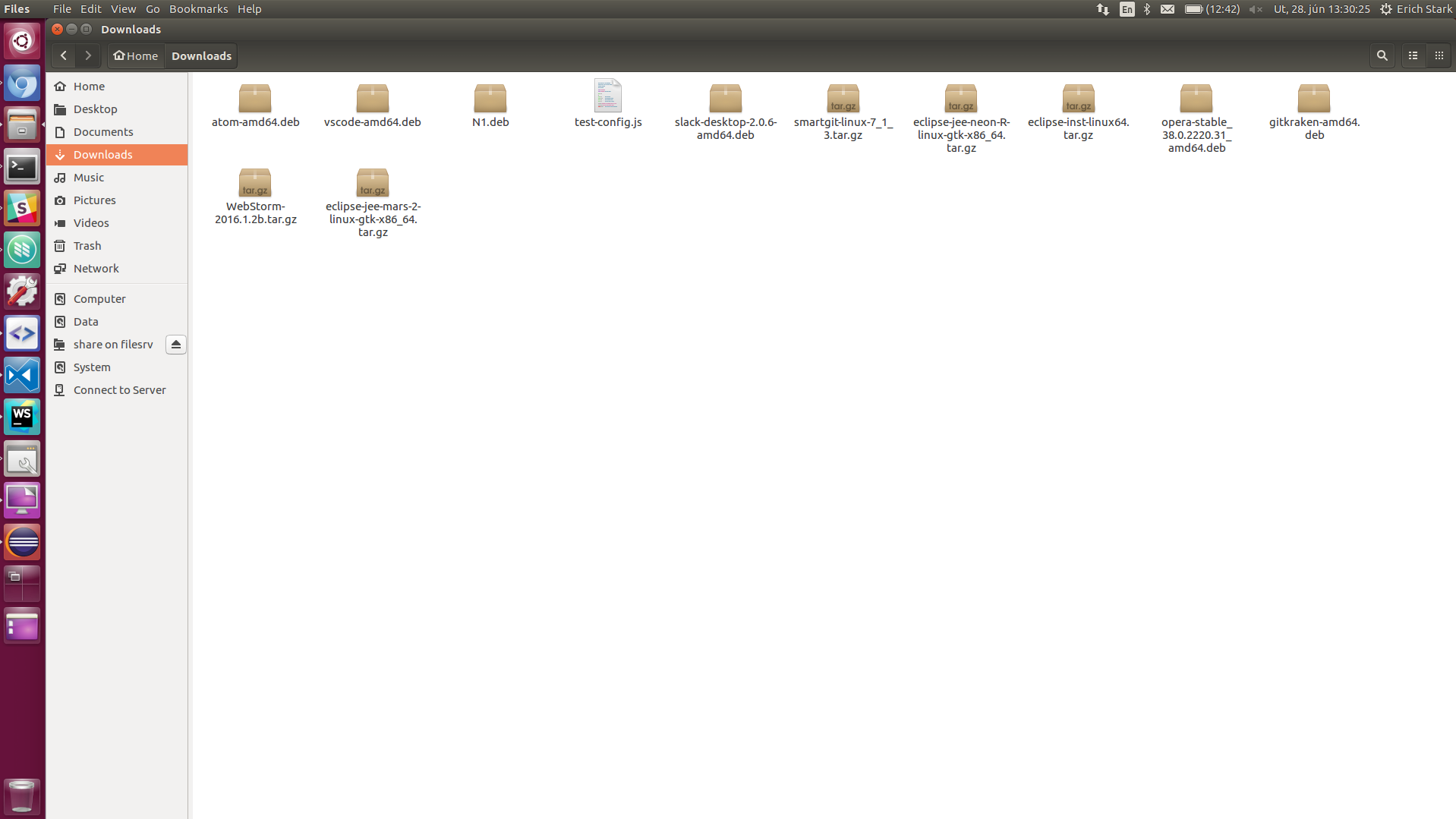1456x819 pixels.
Task: Open Desktop in the sidebar
Action: pyautogui.click(x=117, y=109)
